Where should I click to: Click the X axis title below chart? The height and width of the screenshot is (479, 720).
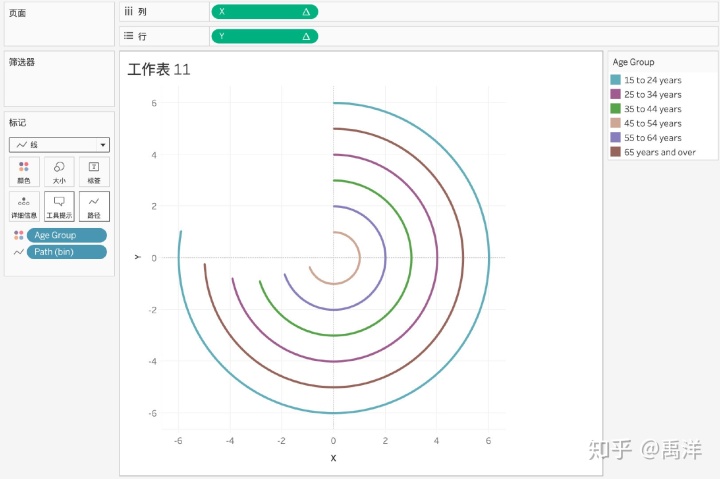point(333,458)
